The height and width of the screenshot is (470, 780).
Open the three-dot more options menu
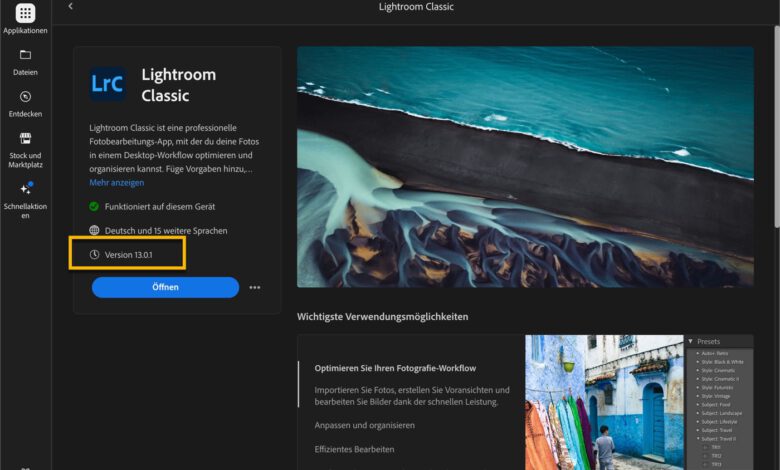[x=255, y=287]
